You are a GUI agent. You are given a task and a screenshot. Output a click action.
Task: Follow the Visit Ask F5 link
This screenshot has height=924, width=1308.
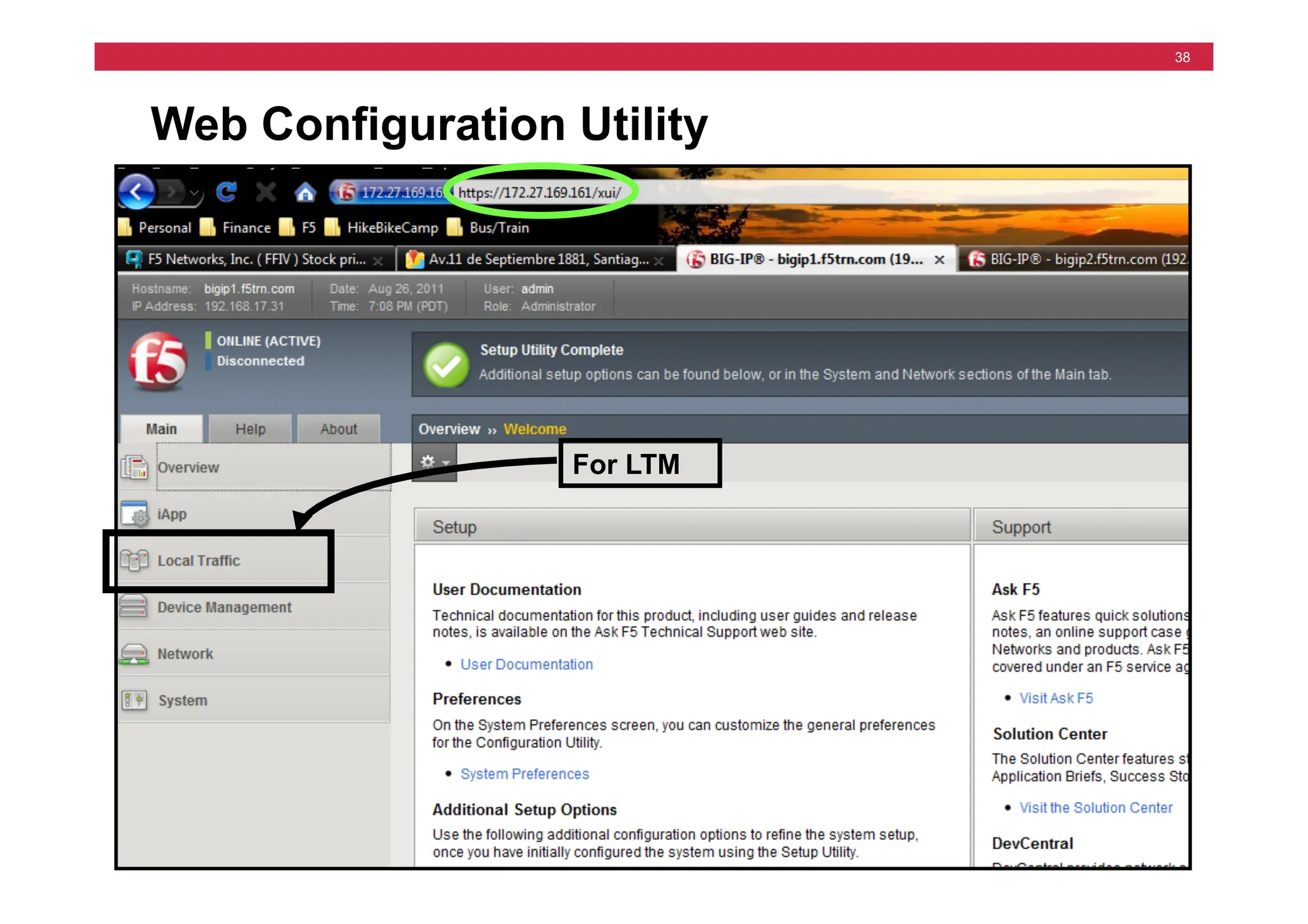(x=1056, y=698)
